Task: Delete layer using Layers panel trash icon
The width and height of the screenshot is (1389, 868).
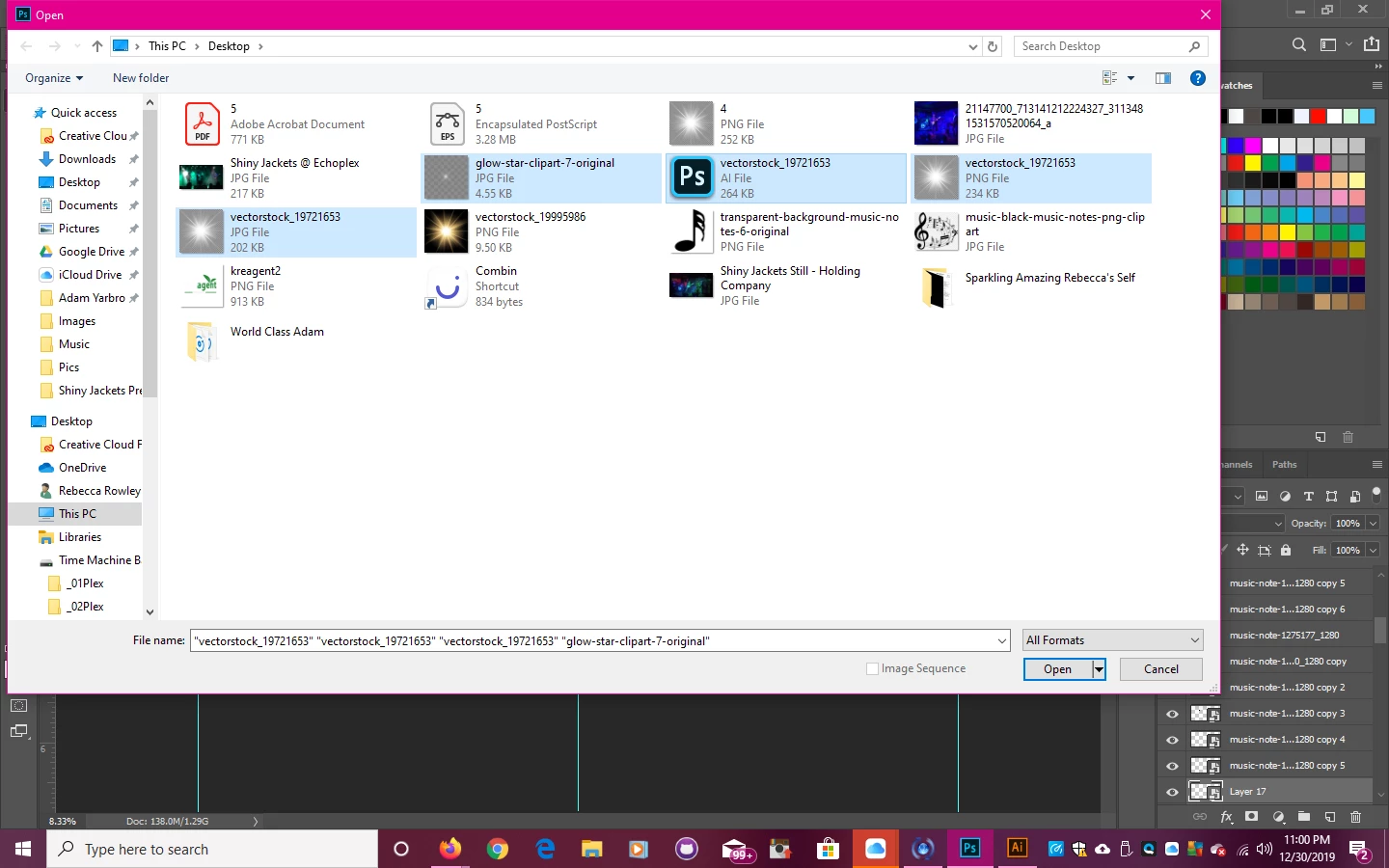Action: [1355, 817]
